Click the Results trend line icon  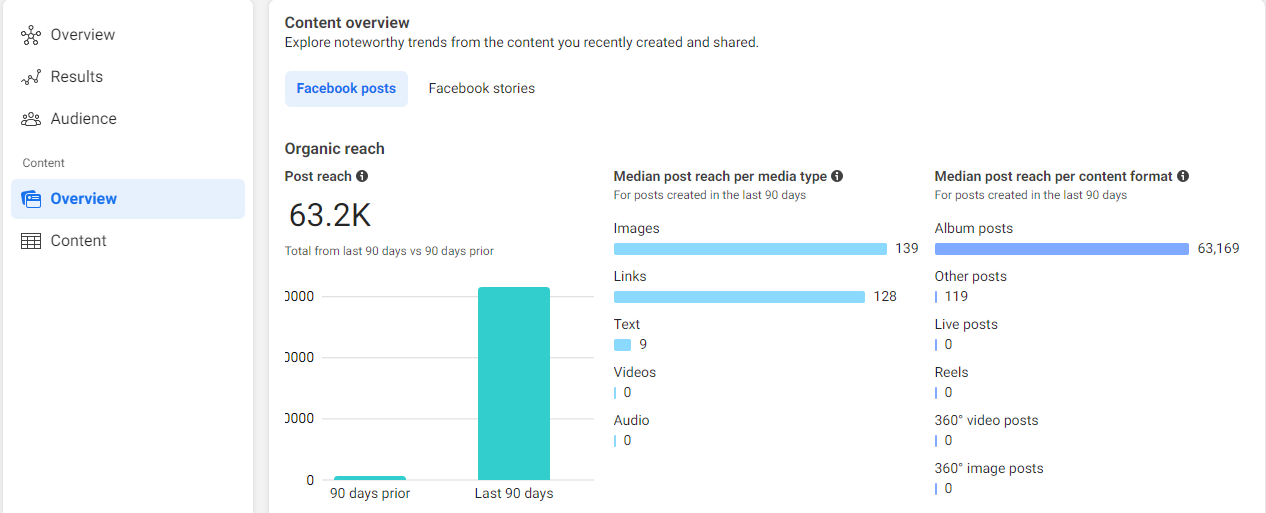pos(31,77)
